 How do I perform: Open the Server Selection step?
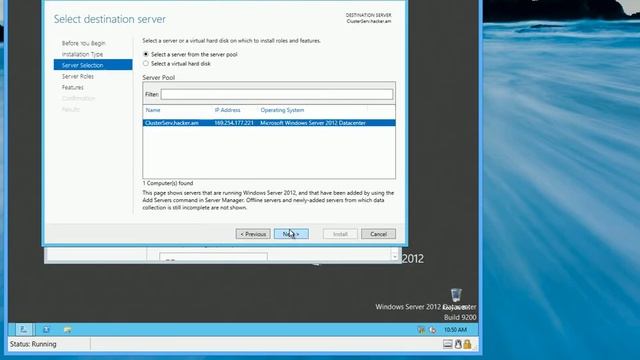93,65
